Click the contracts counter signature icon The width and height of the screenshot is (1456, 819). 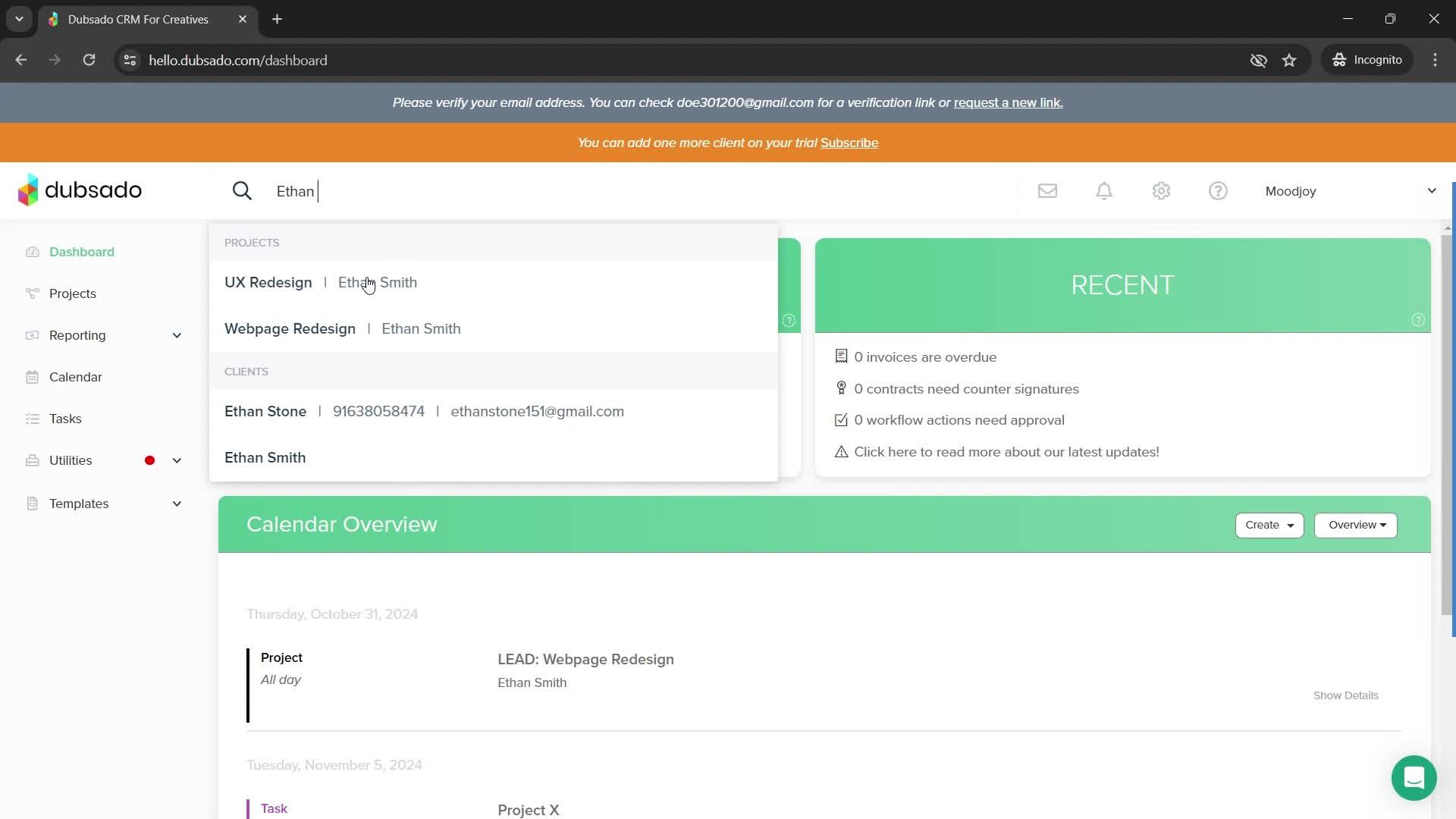[841, 388]
